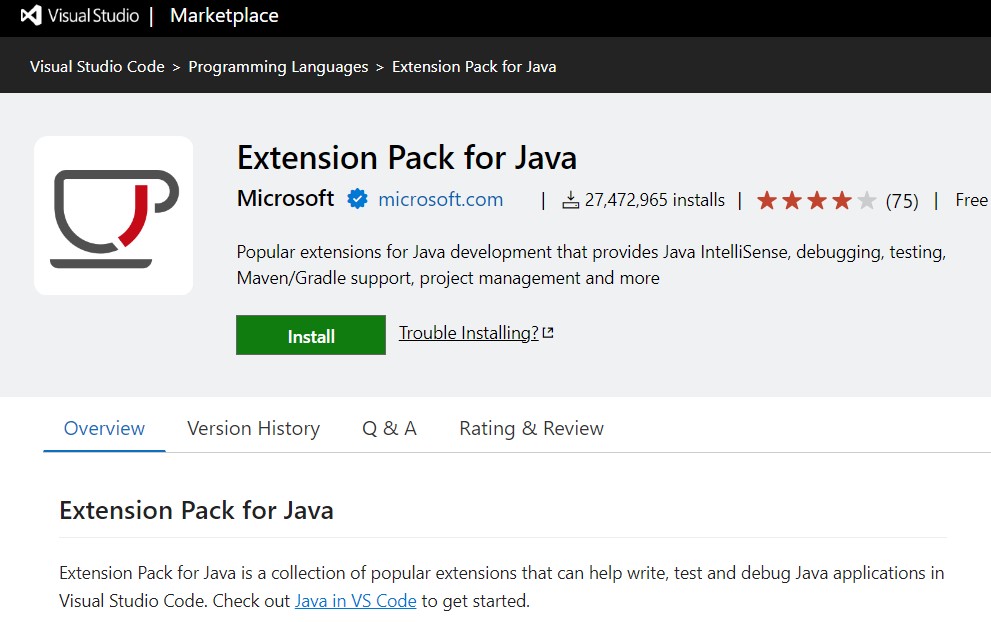Switch to the Version History tab
The width and height of the screenshot is (991, 622).
pyautogui.click(x=253, y=429)
